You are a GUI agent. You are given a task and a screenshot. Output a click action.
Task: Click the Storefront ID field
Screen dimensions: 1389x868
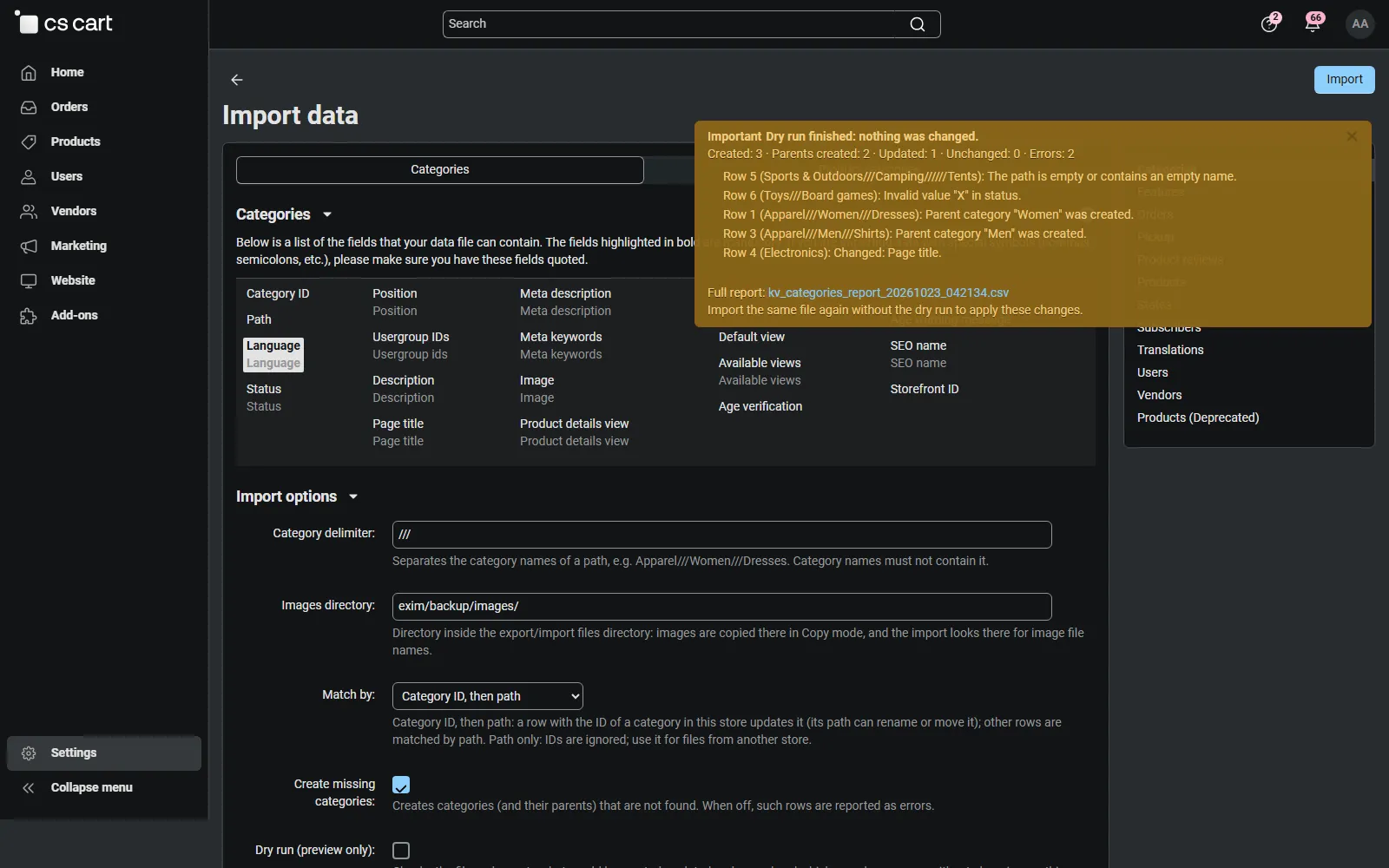(925, 389)
